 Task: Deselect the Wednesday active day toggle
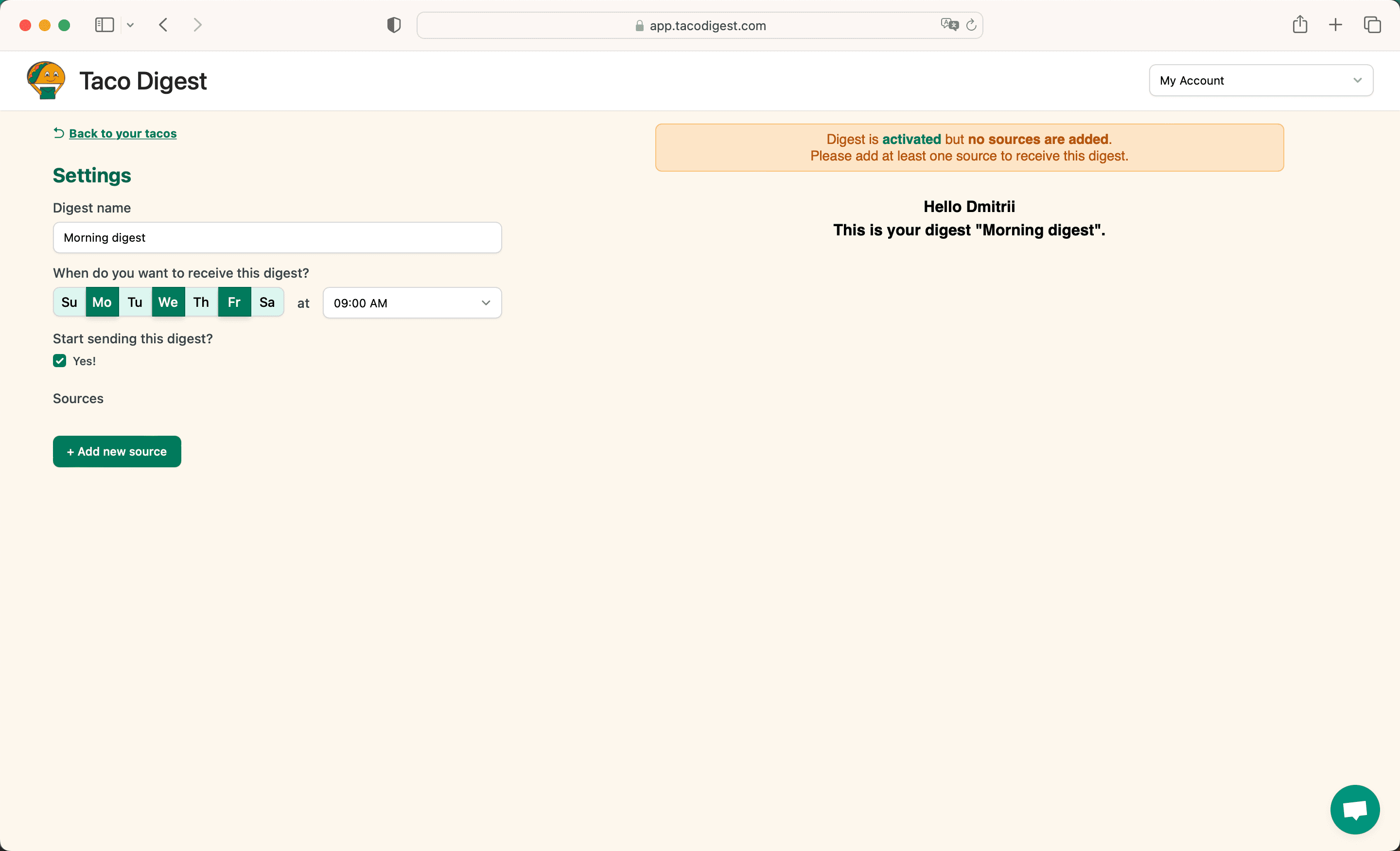(x=168, y=302)
